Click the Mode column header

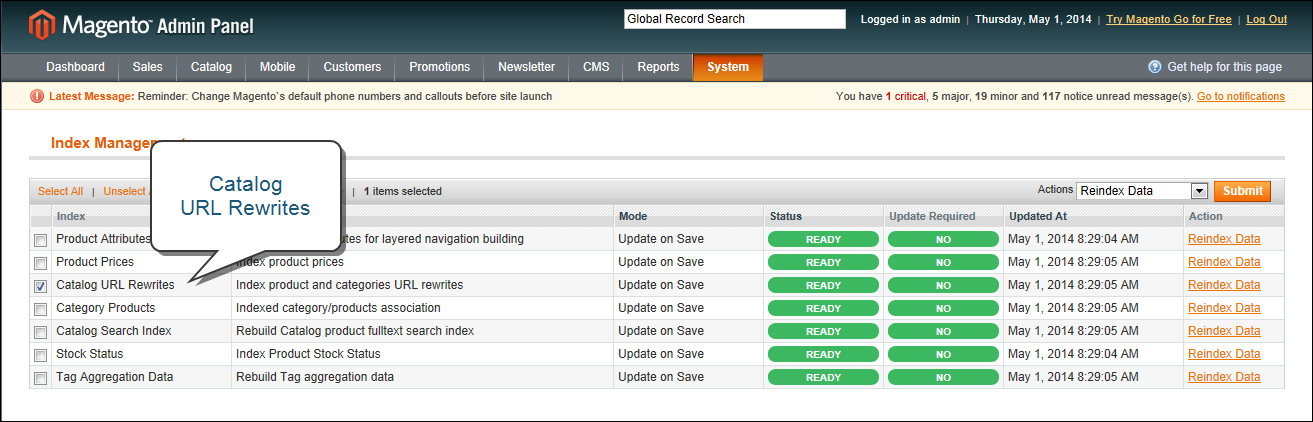633,216
